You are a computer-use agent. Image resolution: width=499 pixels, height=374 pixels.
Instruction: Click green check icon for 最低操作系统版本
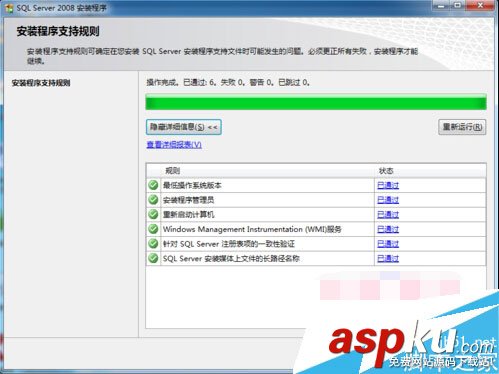coord(153,185)
